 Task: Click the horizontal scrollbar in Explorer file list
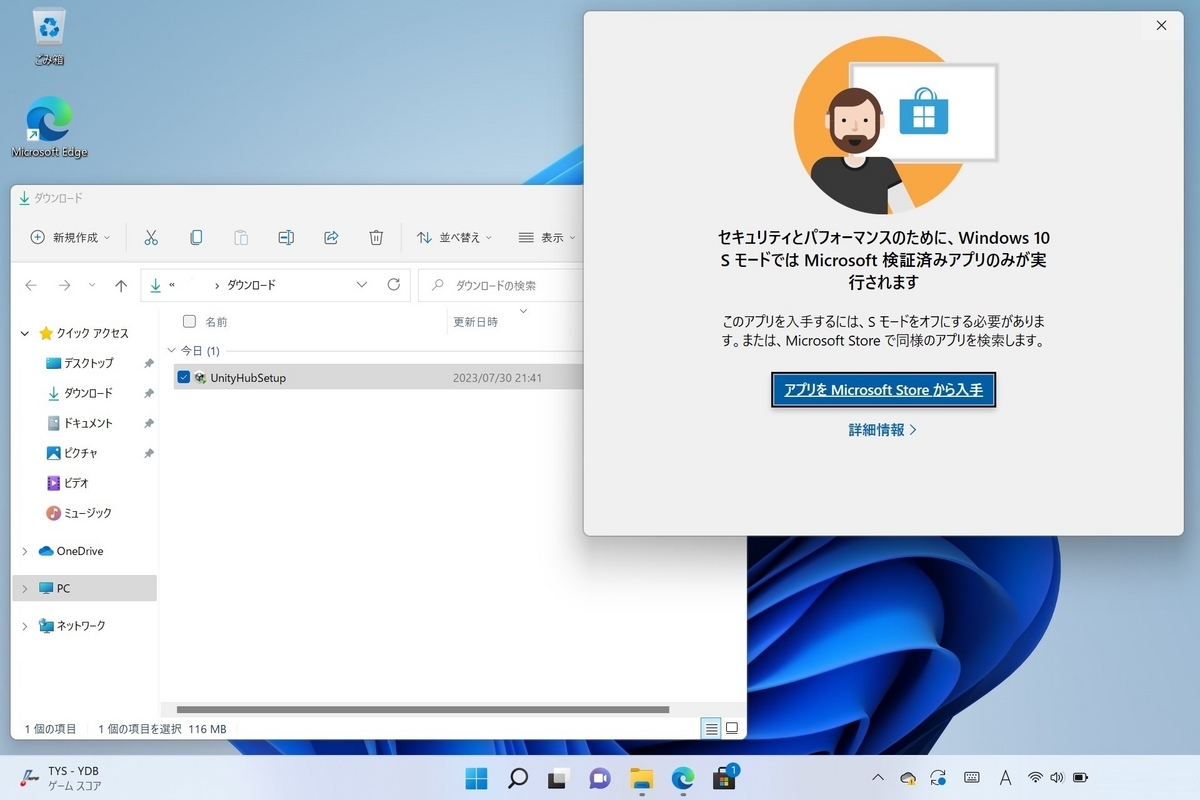pos(423,709)
